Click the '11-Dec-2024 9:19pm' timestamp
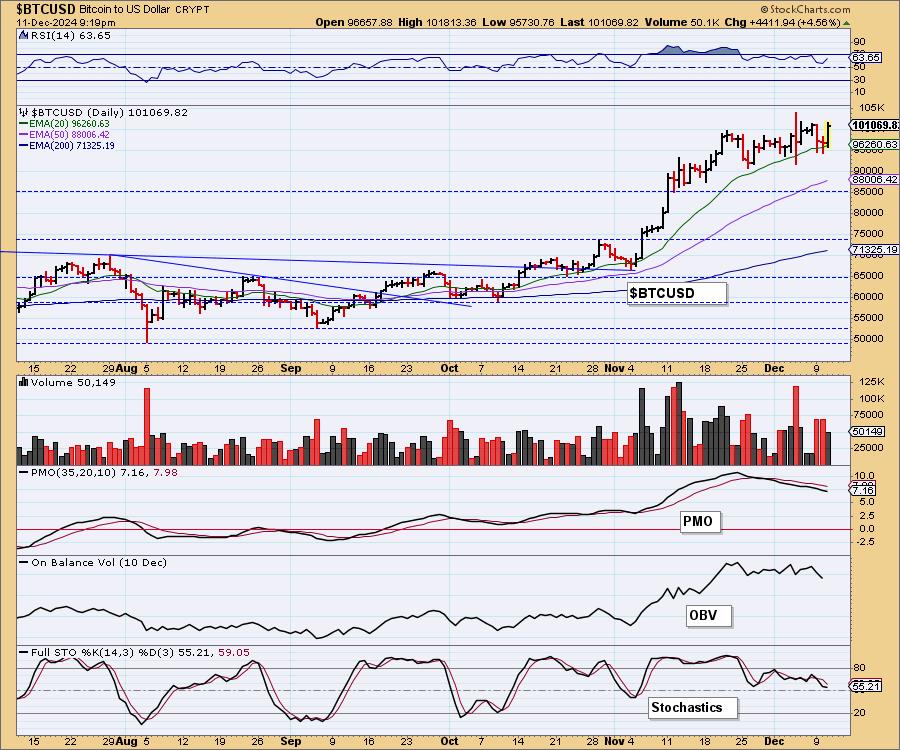Viewport: 900px width, 750px height. pos(65,23)
